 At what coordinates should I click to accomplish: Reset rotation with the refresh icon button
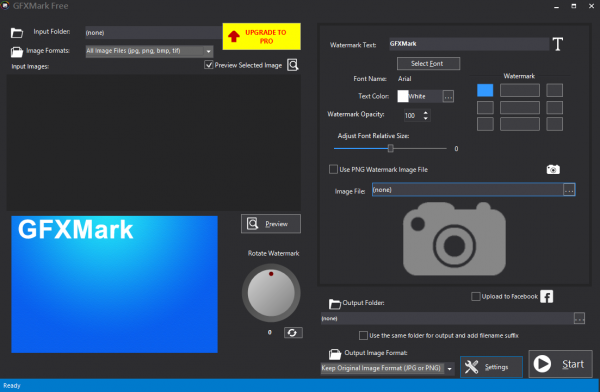pos(293,333)
